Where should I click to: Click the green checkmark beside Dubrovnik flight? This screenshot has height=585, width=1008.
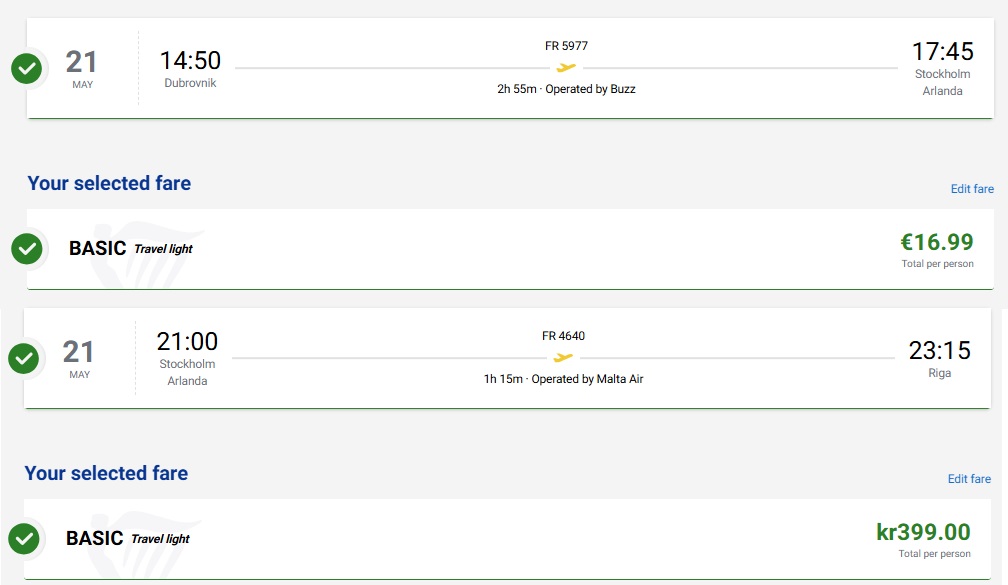click(26, 68)
